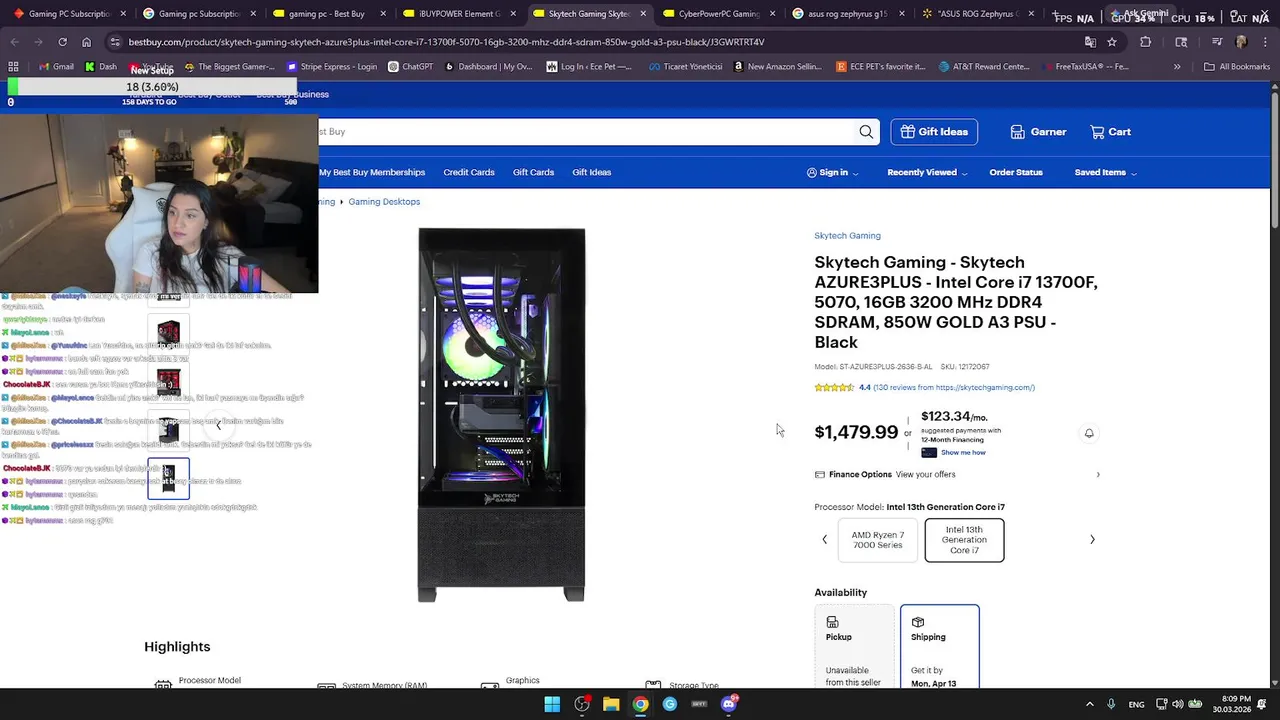
Task: Click the translate page icon in address bar
Action: click(1090, 42)
